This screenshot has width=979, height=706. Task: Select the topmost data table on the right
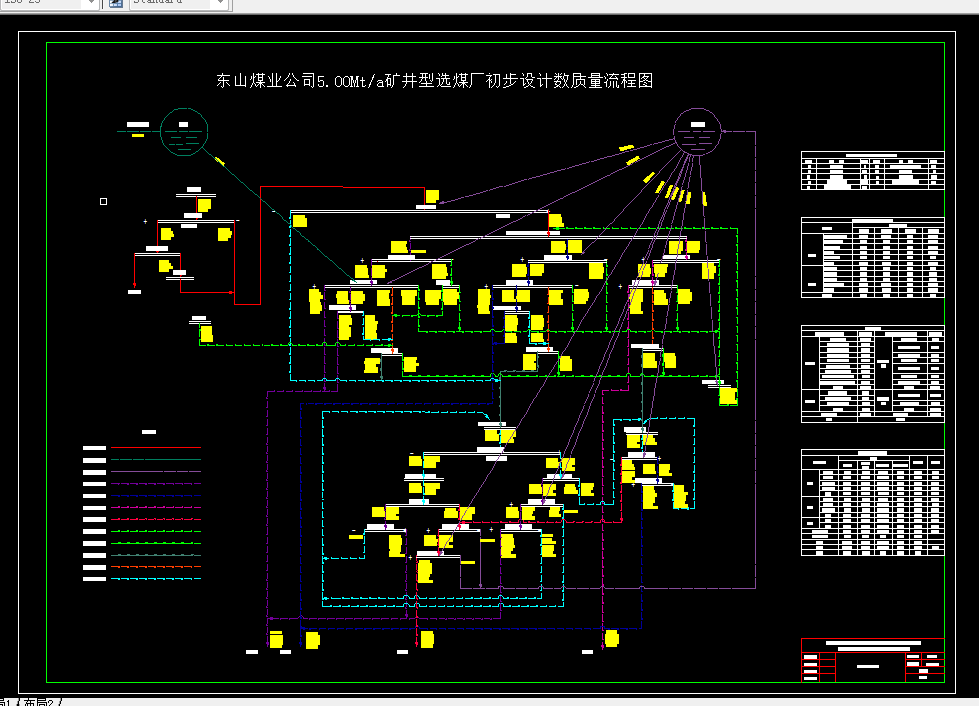(872, 170)
